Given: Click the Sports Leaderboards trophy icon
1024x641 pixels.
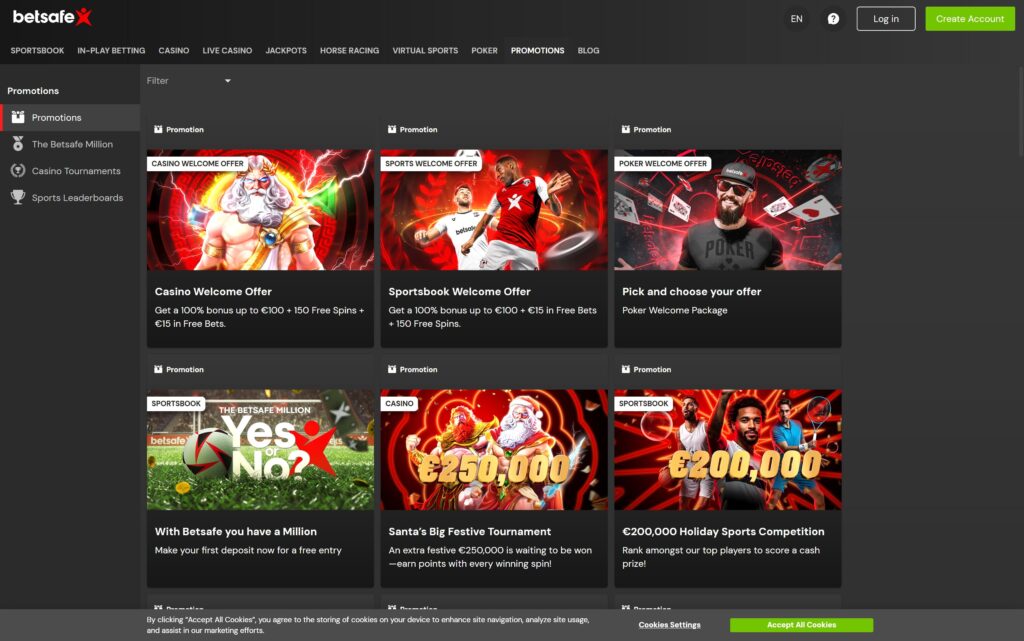Looking at the screenshot, I should coord(19,197).
